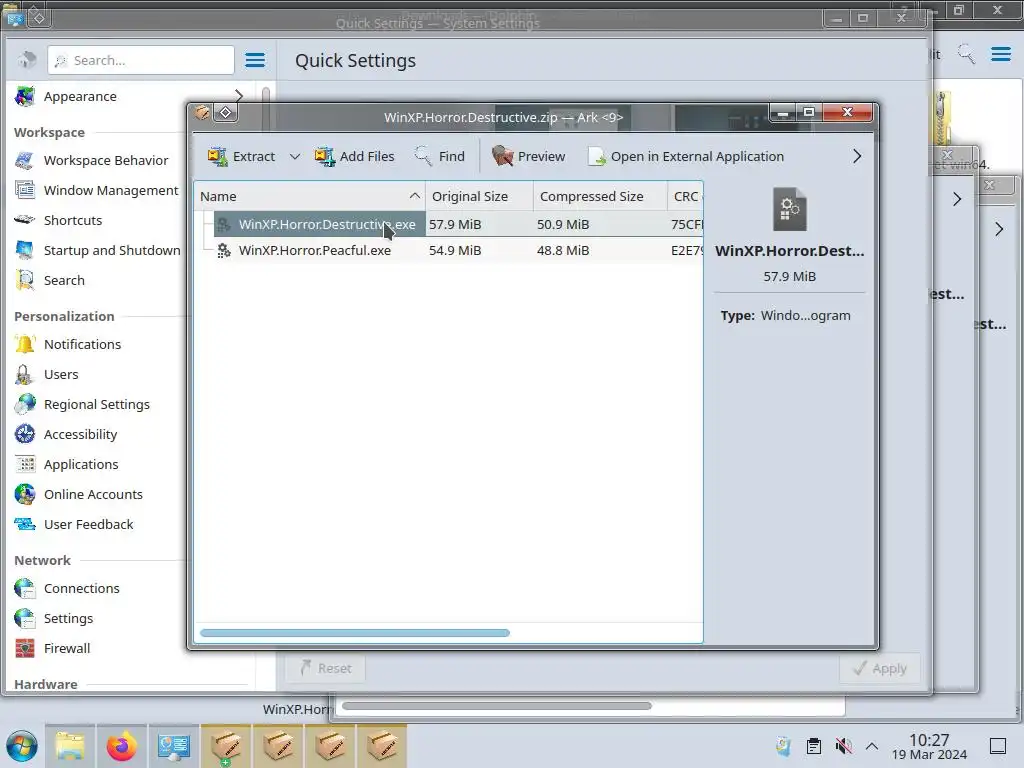The image size is (1024, 768).
Task: Sort by Original Size column header
Action: click(x=479, y=197)
